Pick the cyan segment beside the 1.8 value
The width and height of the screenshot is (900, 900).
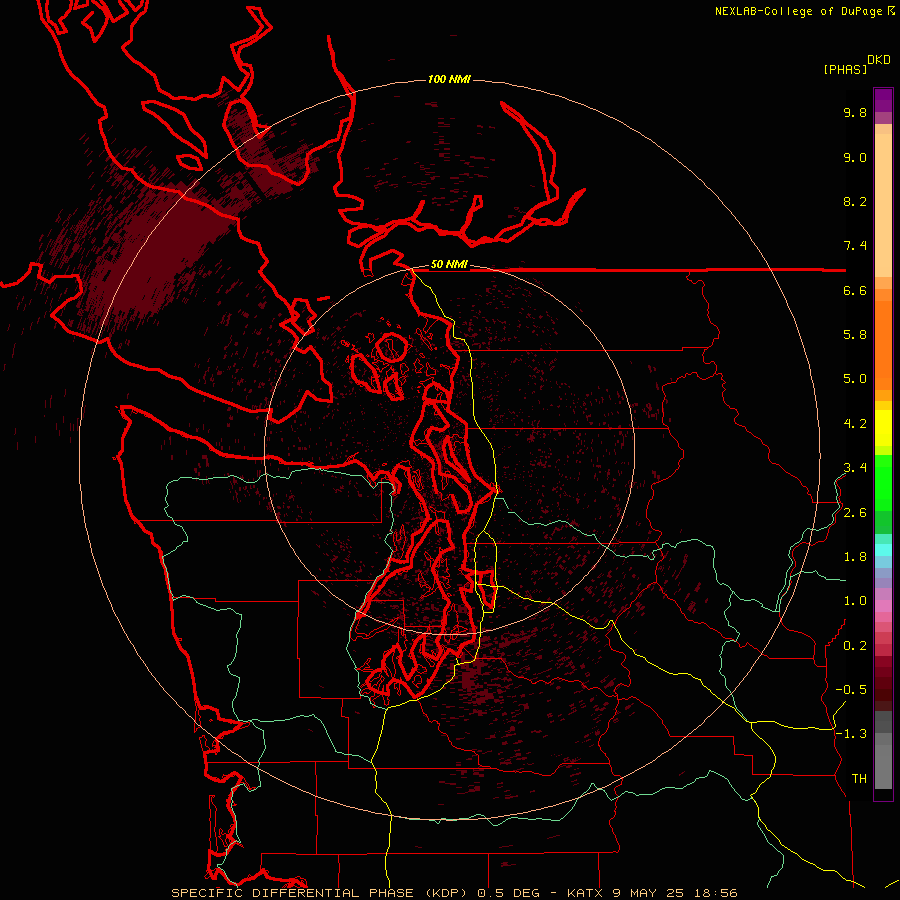(883, 550)
